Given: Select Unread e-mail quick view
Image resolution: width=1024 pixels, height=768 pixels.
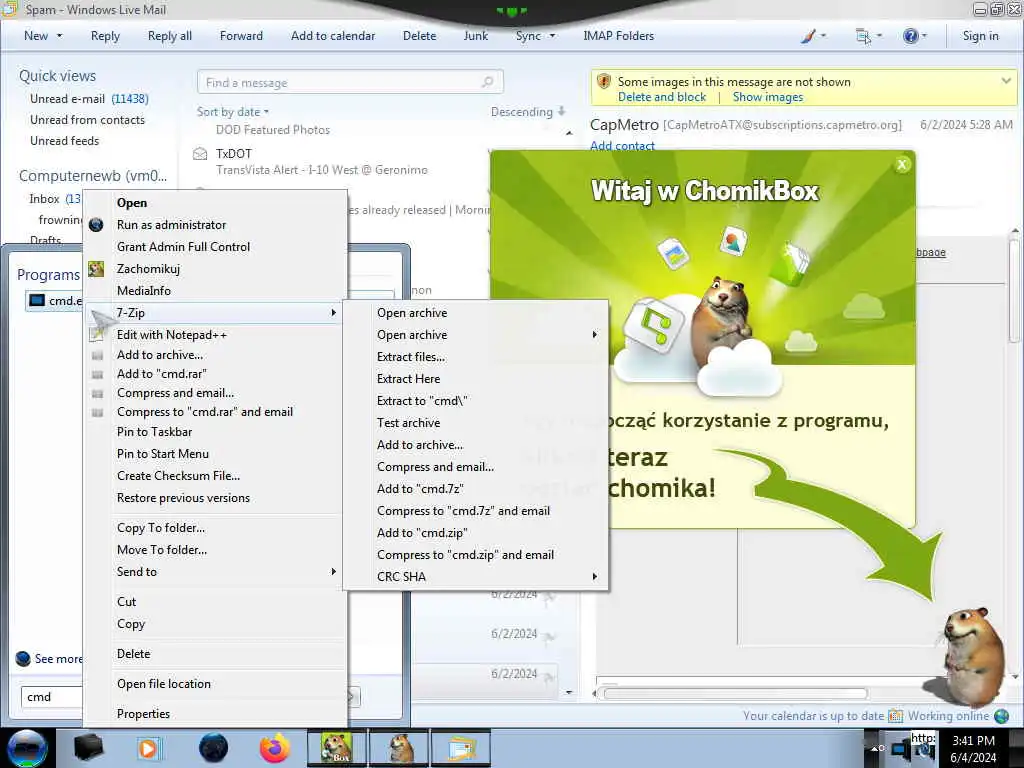Looking at the screenshot, I should 89,99.
